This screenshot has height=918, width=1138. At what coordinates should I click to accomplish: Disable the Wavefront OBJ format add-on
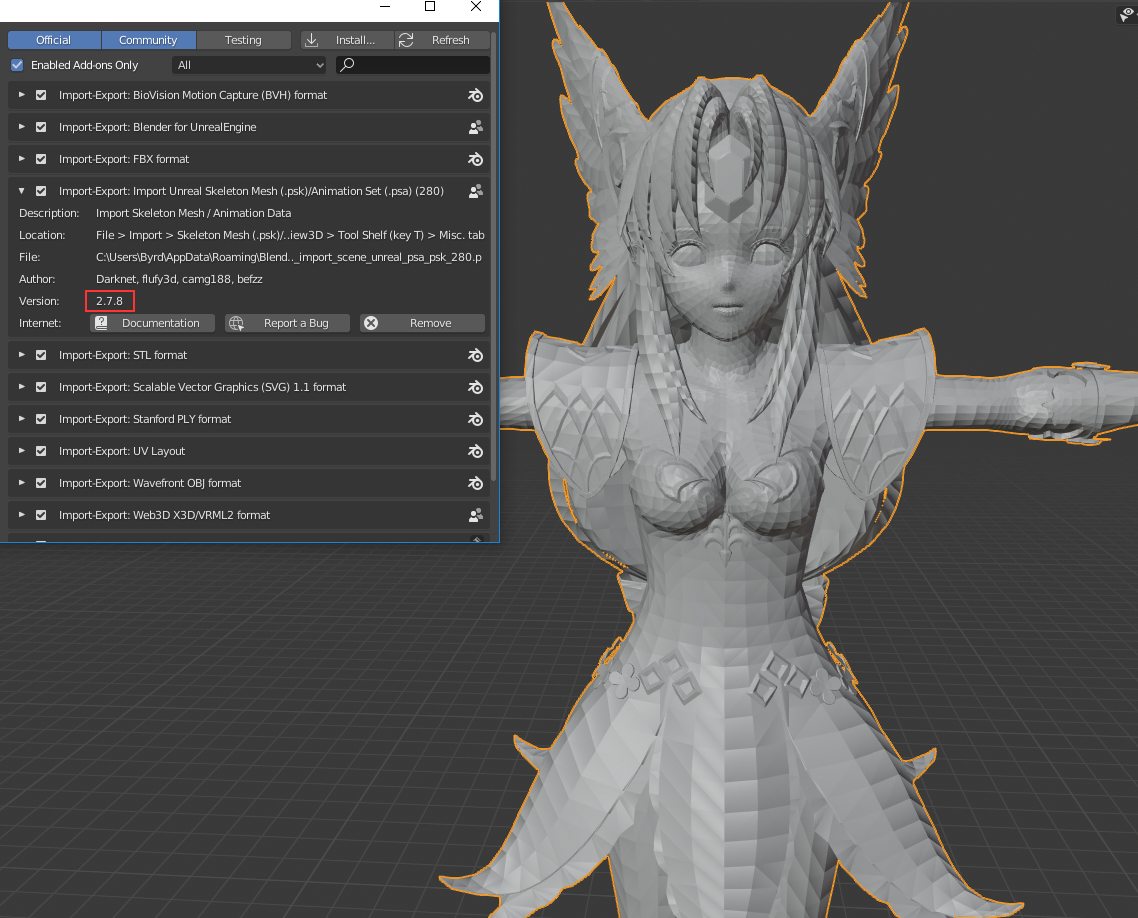[x=41, y=483]
